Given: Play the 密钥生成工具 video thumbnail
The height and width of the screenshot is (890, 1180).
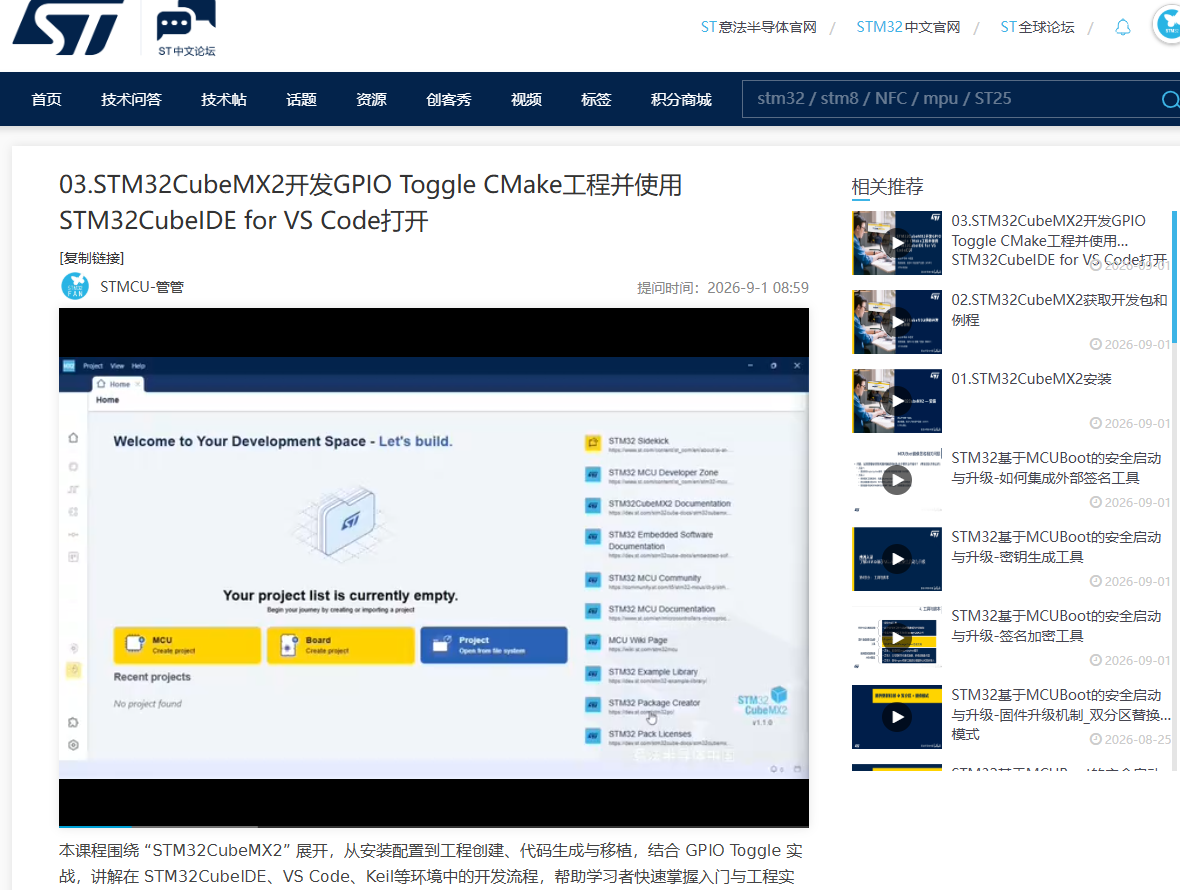Looking at the screenshot, I should [896, 559].
